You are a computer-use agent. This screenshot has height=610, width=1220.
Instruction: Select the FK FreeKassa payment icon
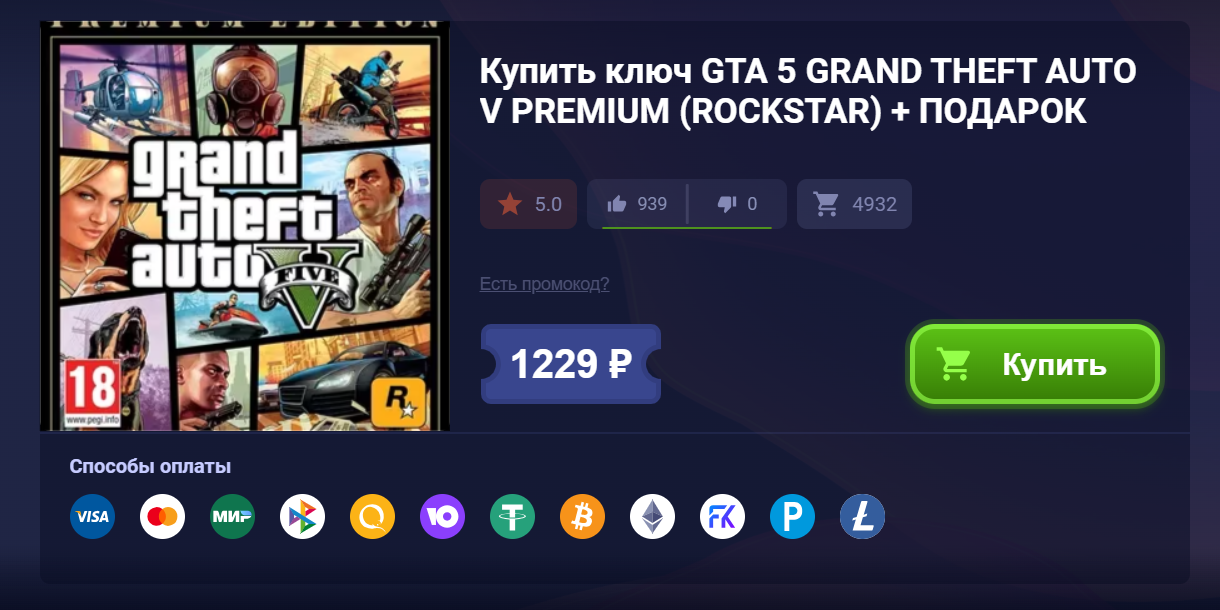coord(722,517)
